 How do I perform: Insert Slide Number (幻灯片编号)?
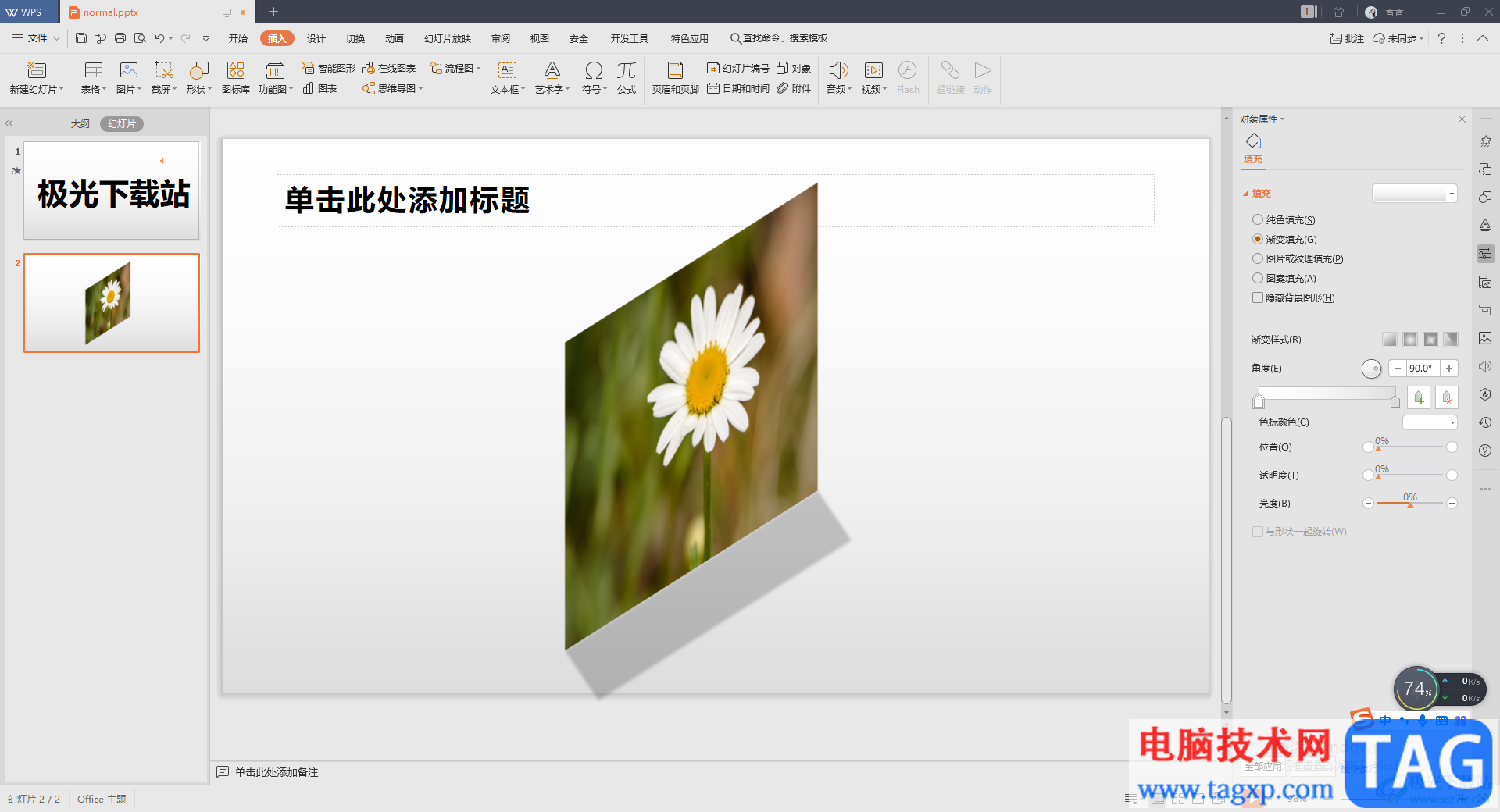[x=738, y=69]
